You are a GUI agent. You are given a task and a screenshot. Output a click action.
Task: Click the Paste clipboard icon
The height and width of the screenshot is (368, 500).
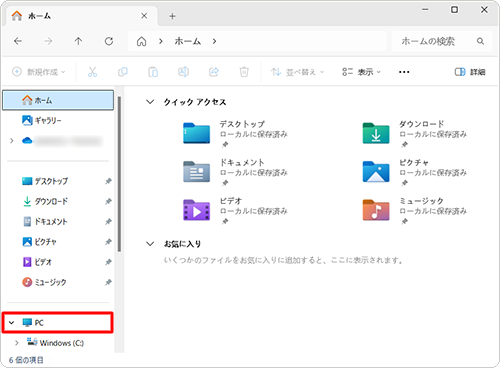click(153, 72)
